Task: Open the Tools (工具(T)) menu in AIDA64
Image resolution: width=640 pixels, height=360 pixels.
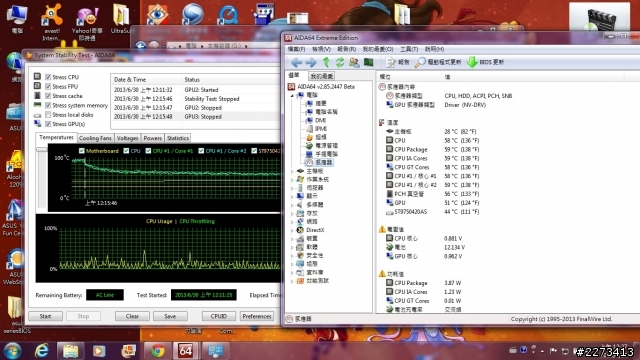Action: pyautogui.click(x=409, y=49)
